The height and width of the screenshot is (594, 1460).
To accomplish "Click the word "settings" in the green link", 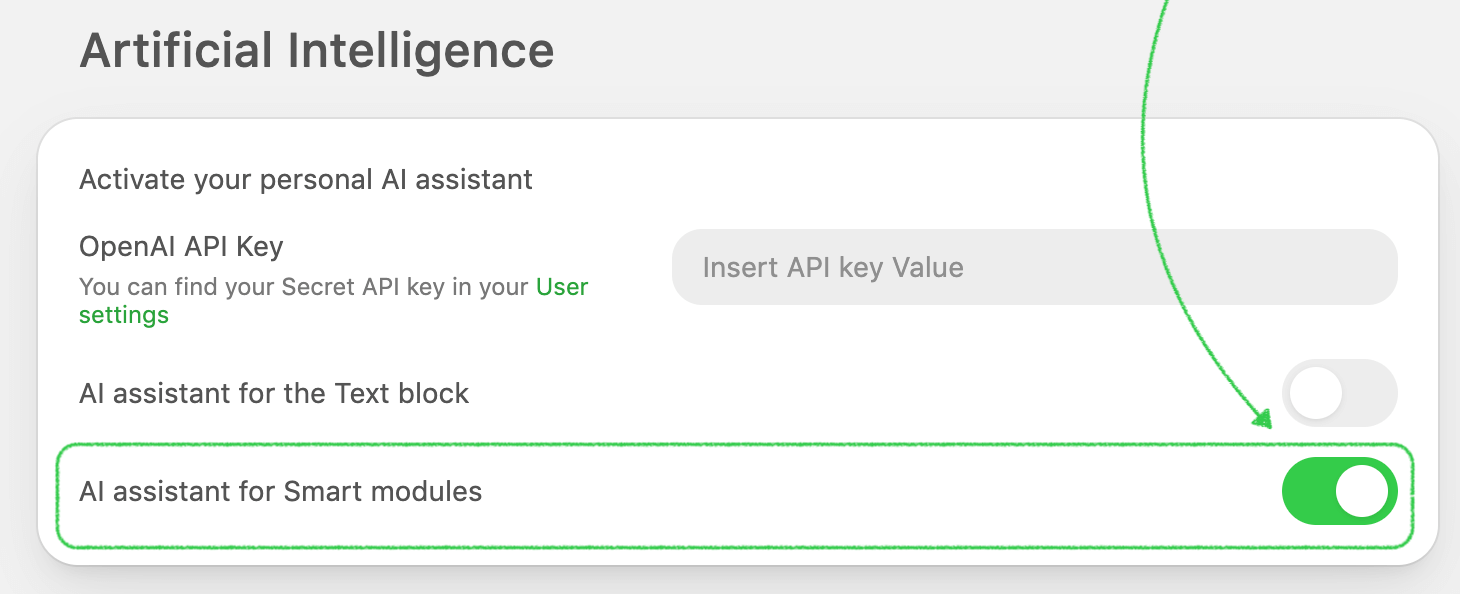I will (x=124, y=315).
